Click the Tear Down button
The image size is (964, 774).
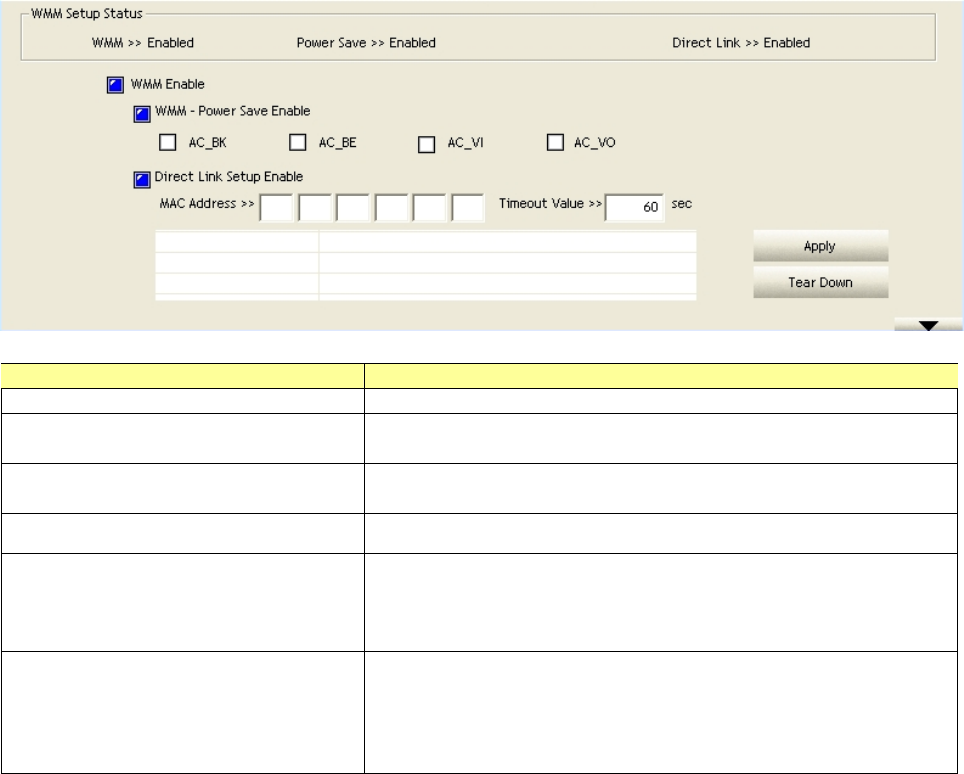[821, 282]
